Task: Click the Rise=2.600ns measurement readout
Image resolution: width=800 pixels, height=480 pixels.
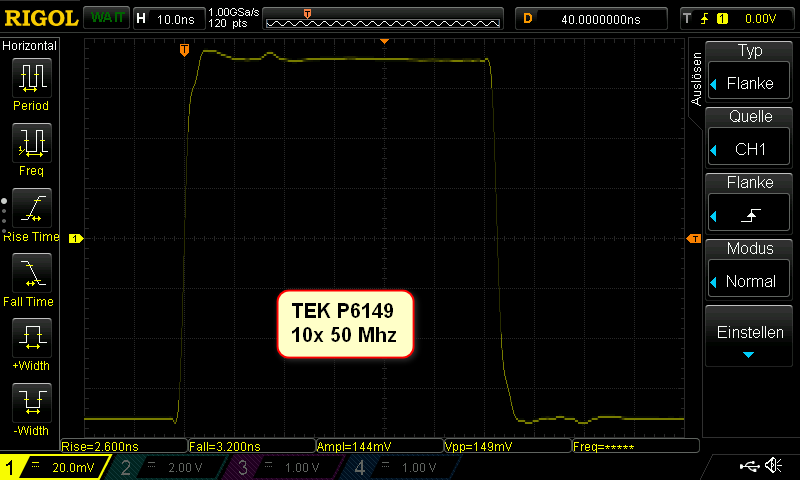Action: click(x=124, y=446)
